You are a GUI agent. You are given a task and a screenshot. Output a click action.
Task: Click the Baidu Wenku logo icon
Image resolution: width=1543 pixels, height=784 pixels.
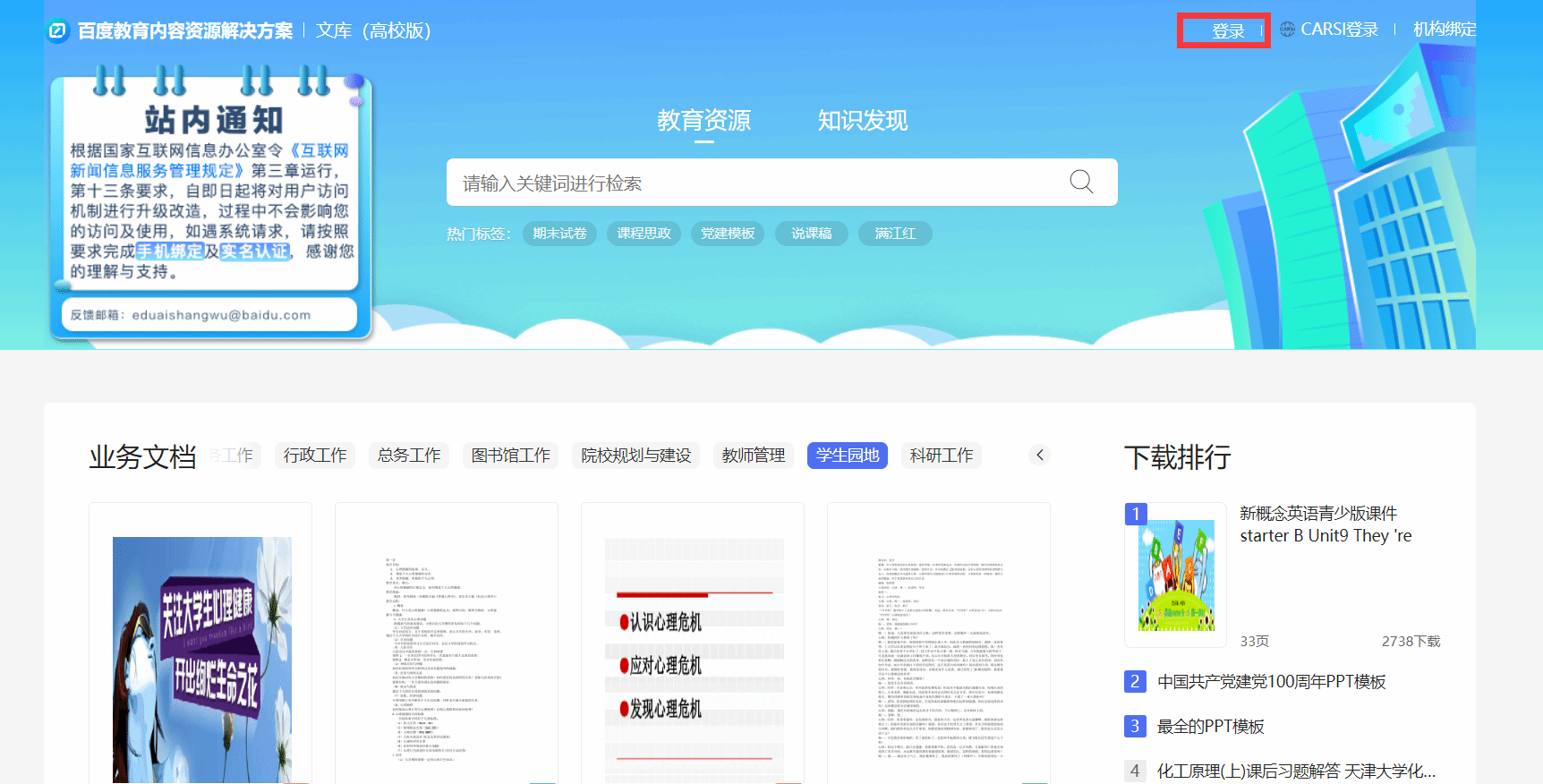tap(57, 31)
